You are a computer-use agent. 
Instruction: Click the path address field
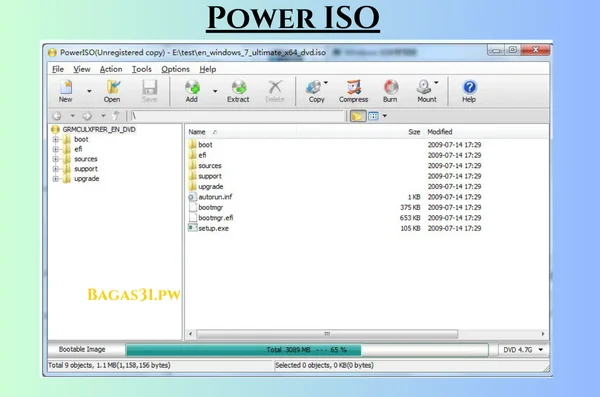pyautogui.click(x=238, y=116)
